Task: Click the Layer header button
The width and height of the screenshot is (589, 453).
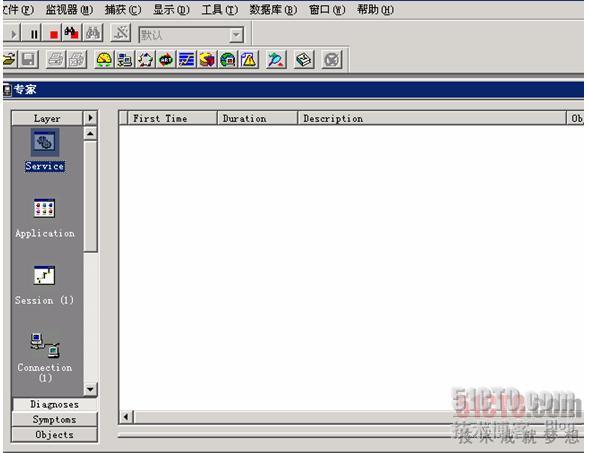Action: pyautogui.click(x=47, y=118)
